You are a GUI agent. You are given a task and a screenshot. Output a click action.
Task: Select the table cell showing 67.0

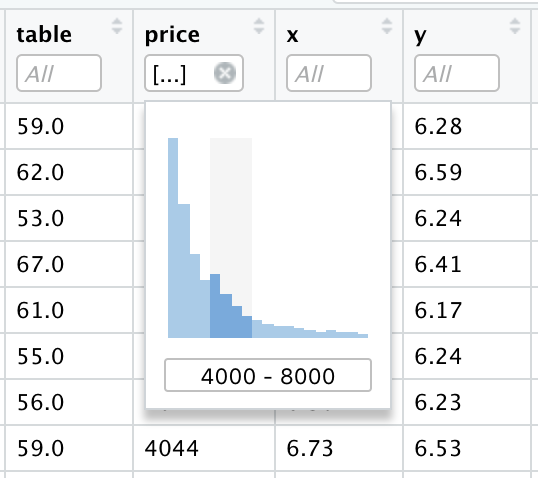pos(40,264)
